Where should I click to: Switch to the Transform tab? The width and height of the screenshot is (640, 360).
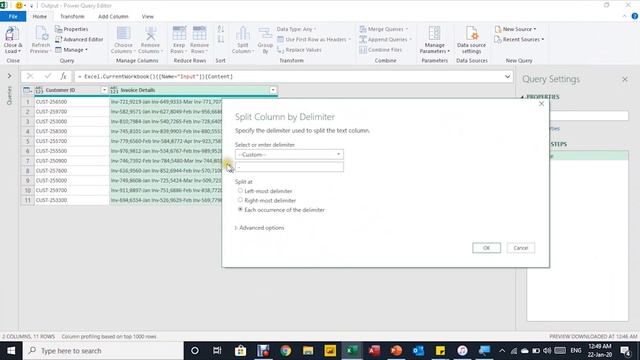tap(72, 16)
